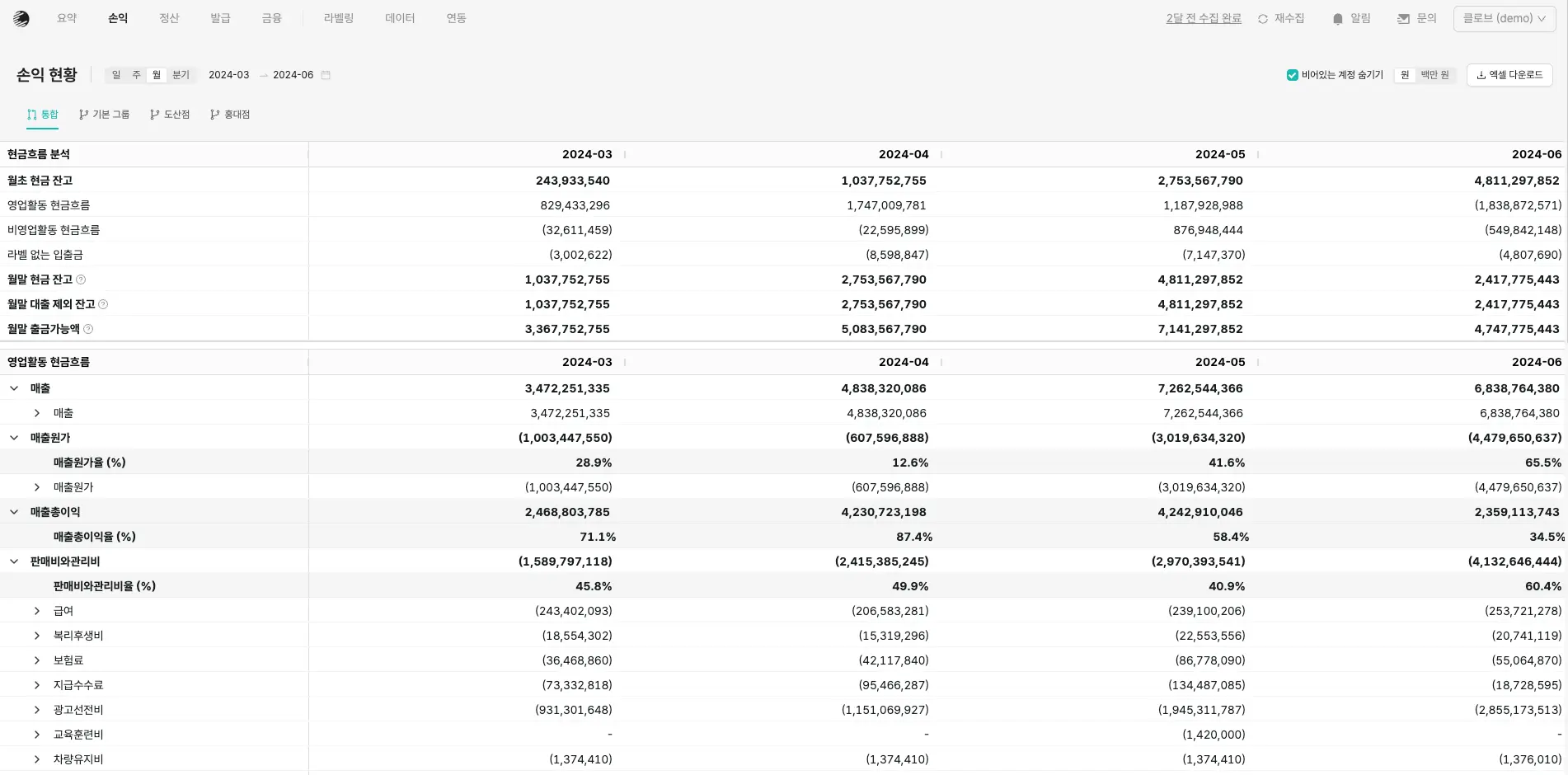
Task: Go to the 정산 menu
Action: [x=169, y=18]
